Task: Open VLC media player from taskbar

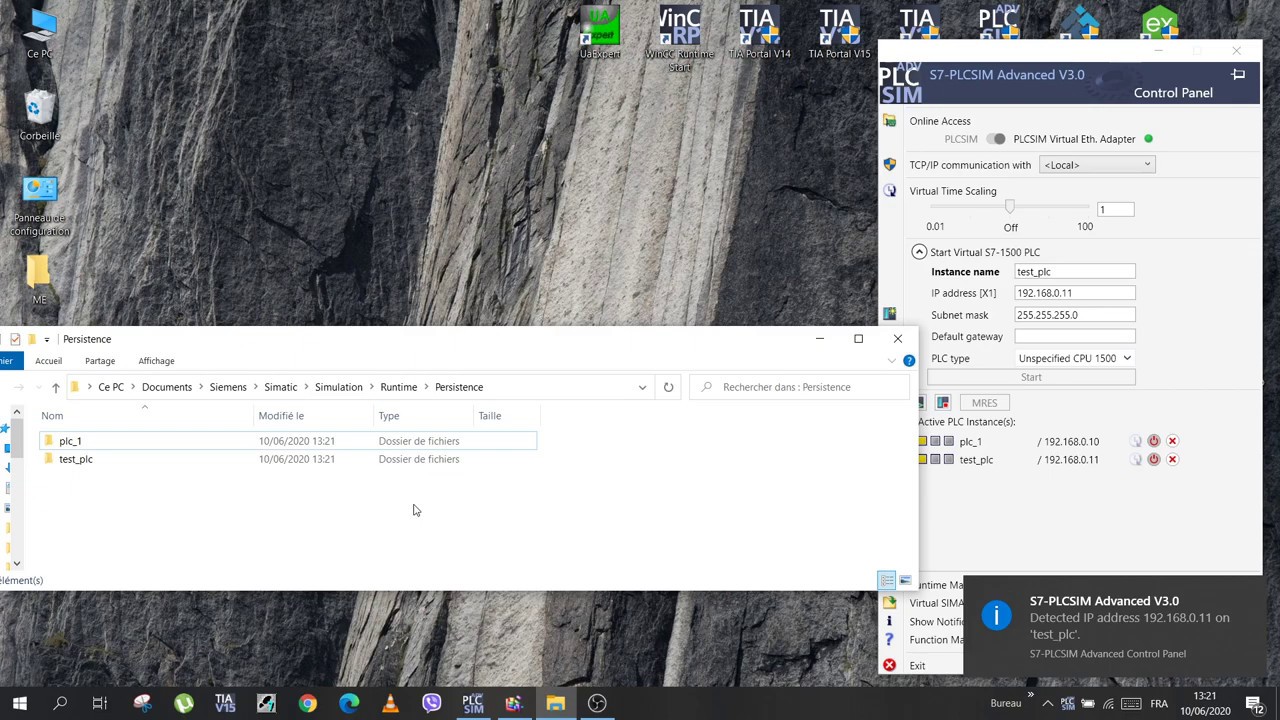Action: (390, 703)
